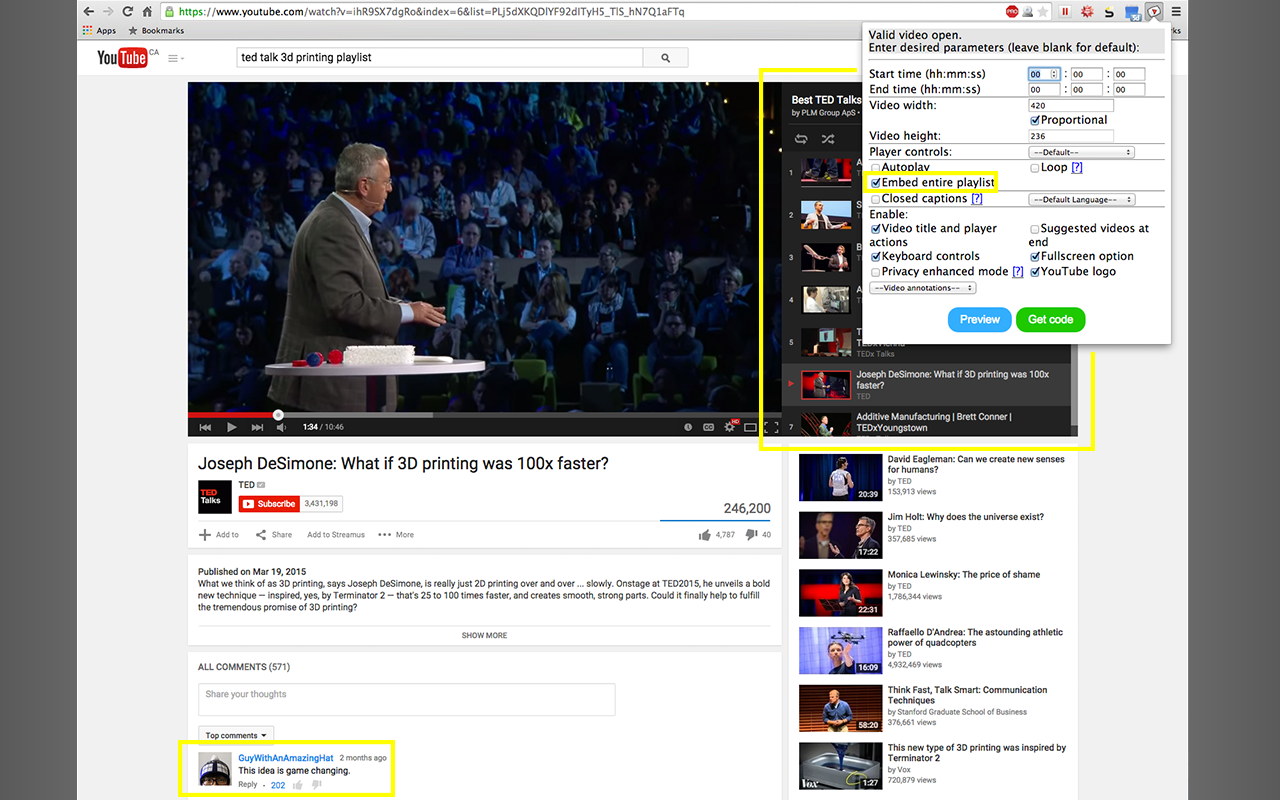Reply to the game changing comment
Screen dimensions: 1280x800
(248, 785)
